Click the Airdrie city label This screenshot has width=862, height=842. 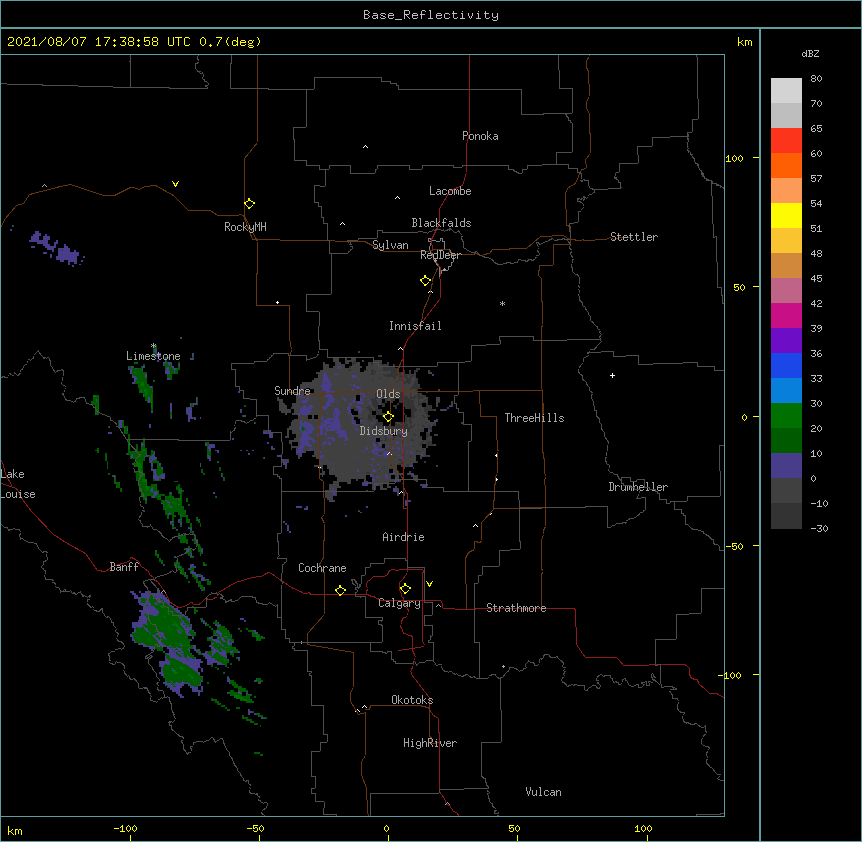403,537
